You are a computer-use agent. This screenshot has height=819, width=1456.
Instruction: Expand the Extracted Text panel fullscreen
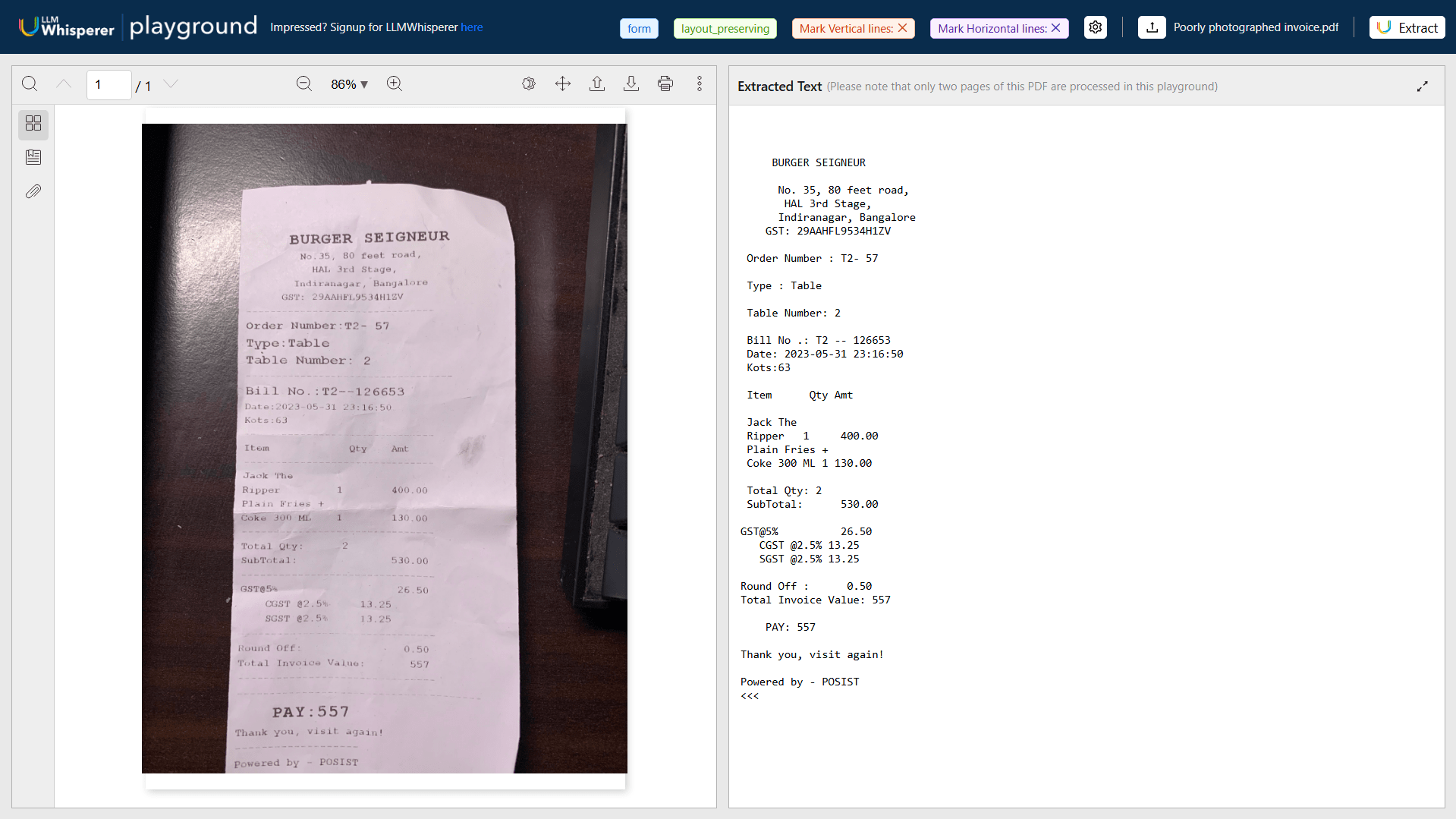coord(1423,85)
